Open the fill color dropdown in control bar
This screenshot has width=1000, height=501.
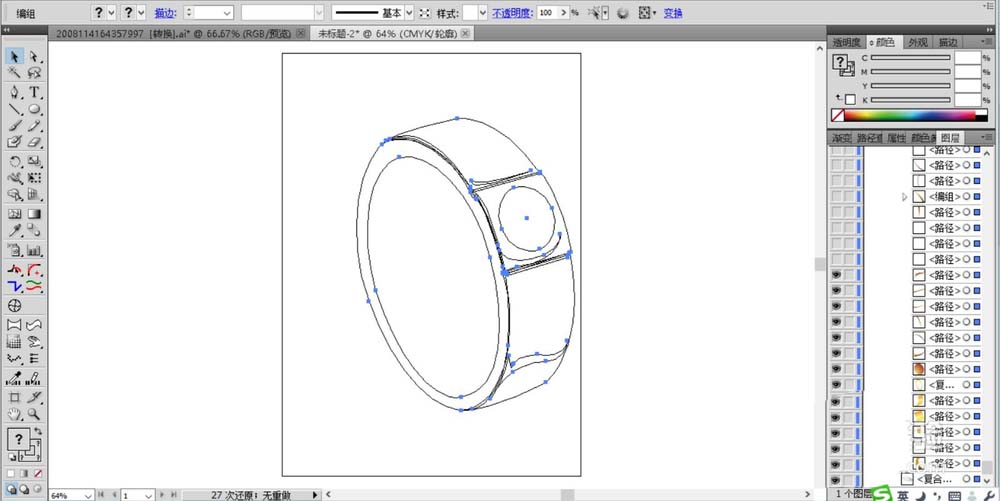coord(112,13)
